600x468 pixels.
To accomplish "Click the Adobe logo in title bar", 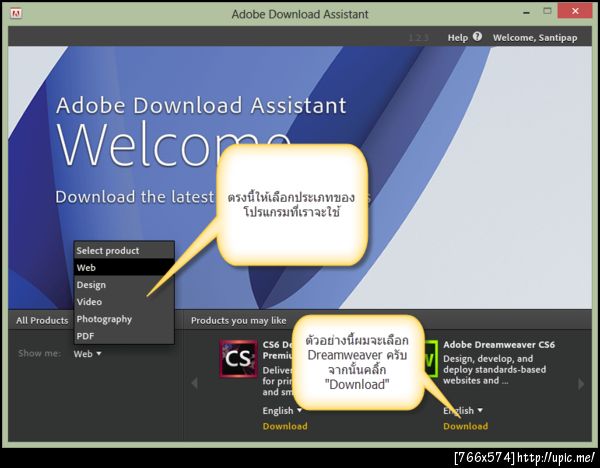I will point(16,13).
